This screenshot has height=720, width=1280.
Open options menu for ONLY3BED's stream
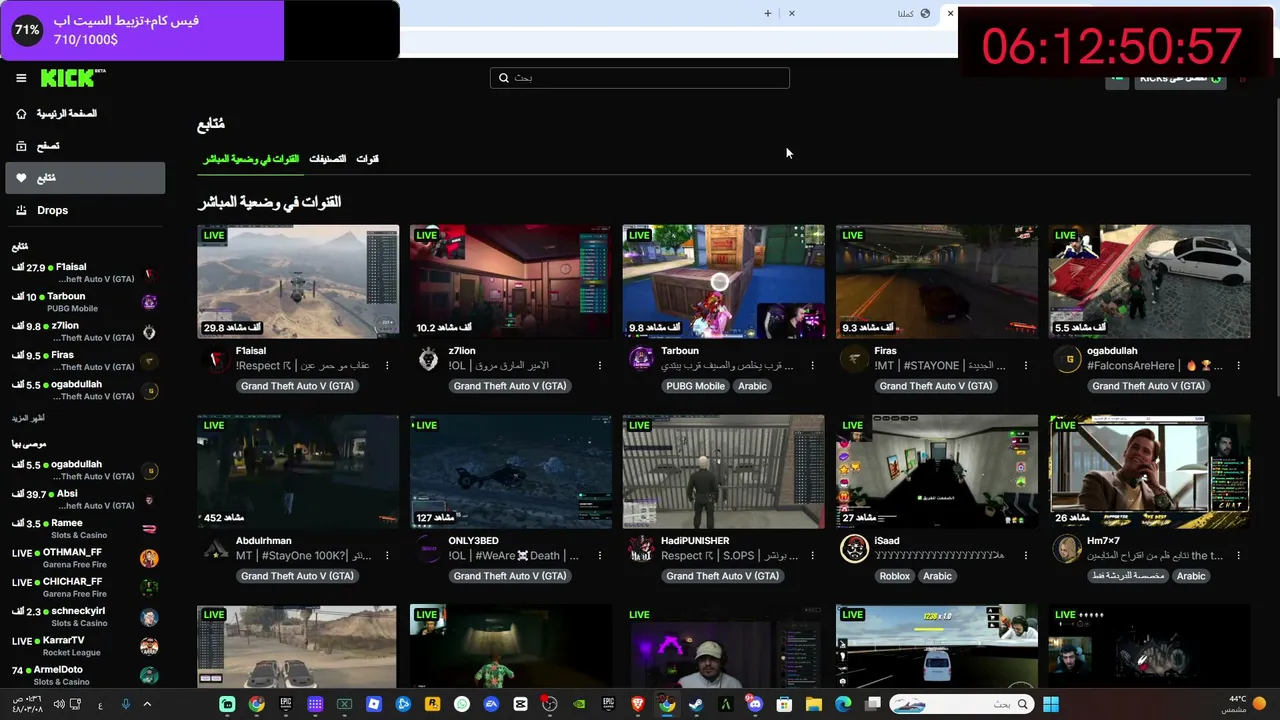click(x=600, y=556)
